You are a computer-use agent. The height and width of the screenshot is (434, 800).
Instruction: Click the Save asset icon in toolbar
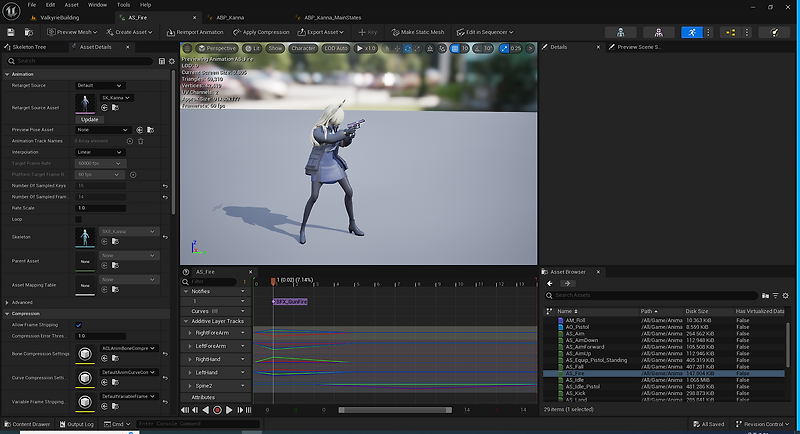(11, 32)
